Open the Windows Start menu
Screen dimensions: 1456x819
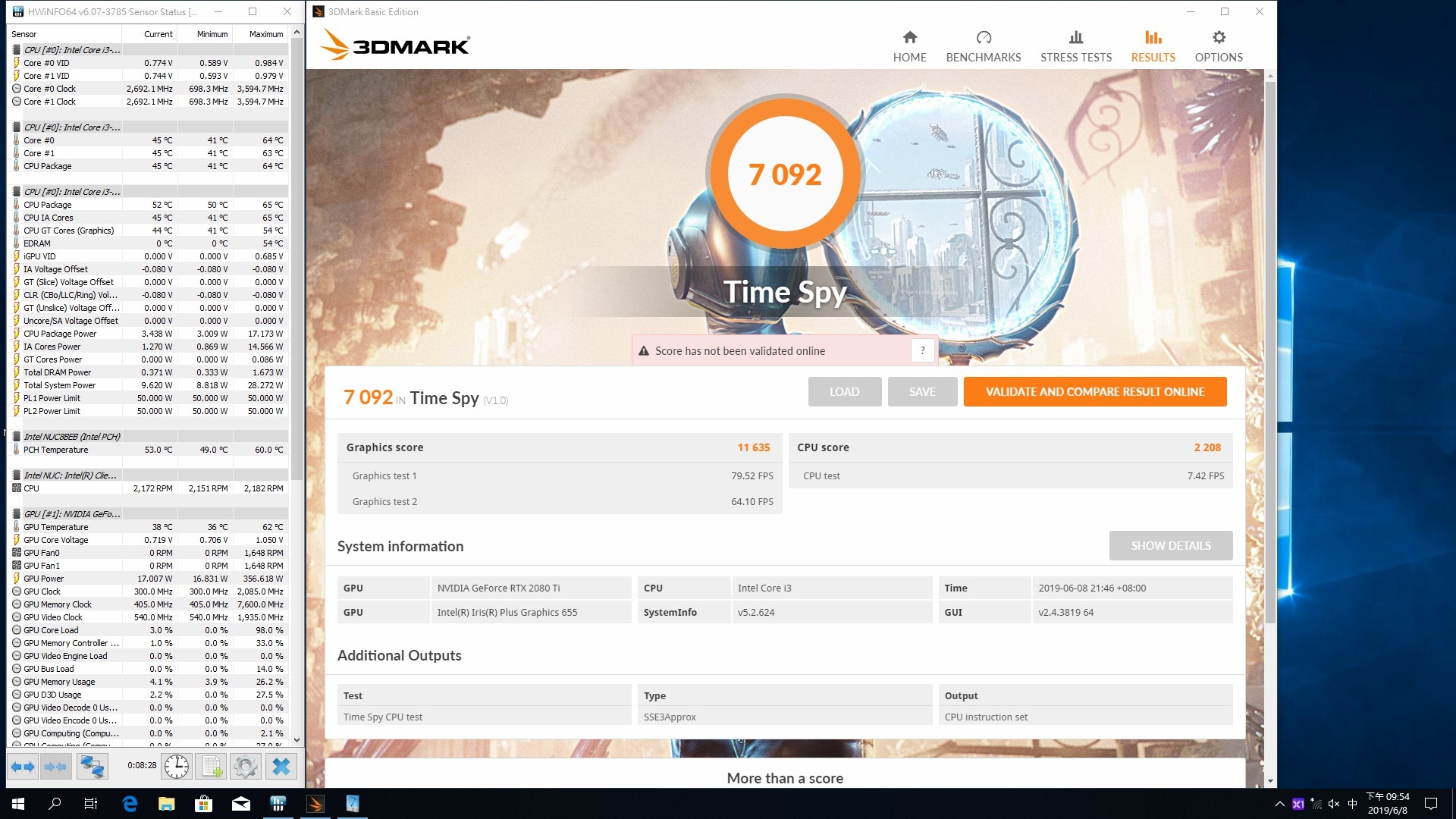click(18, 804)
